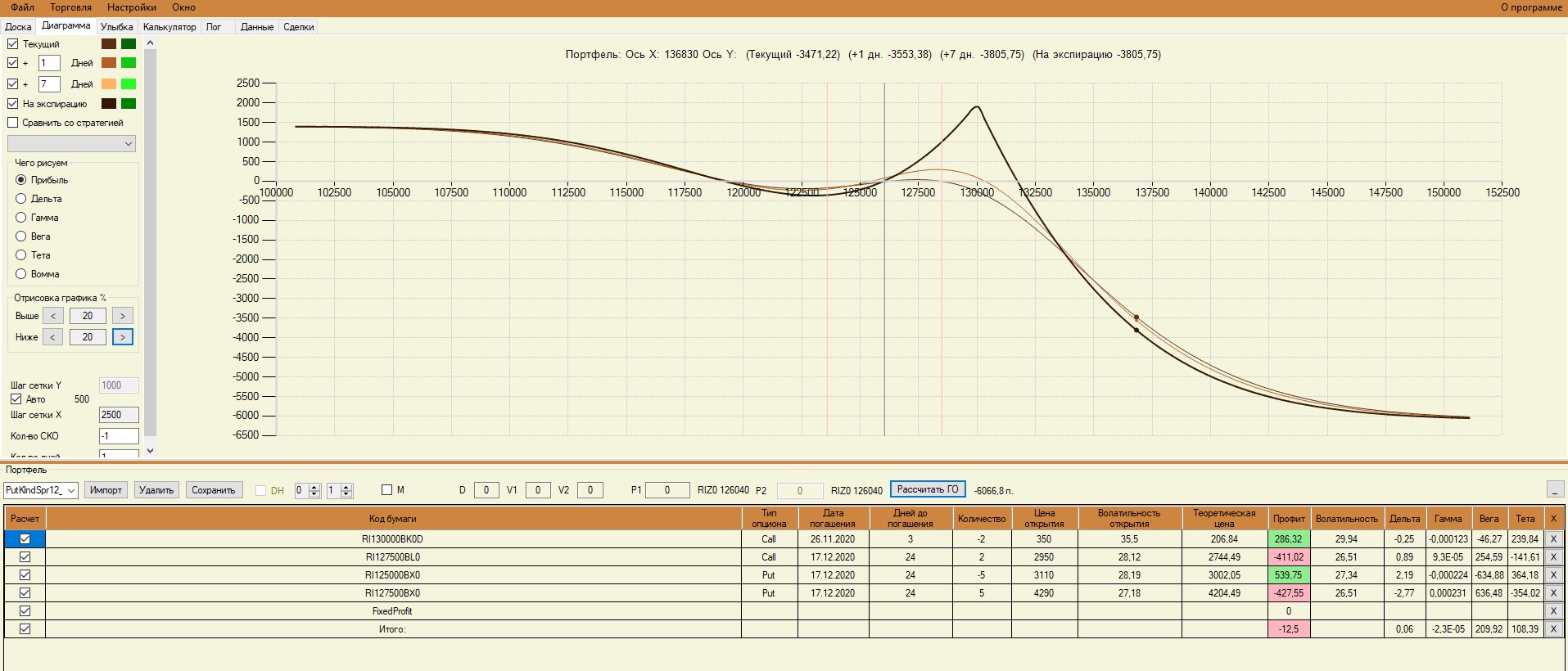Select the Вомма radio button
This screenshot has height=671, width=1568.
tap(21, 274)
